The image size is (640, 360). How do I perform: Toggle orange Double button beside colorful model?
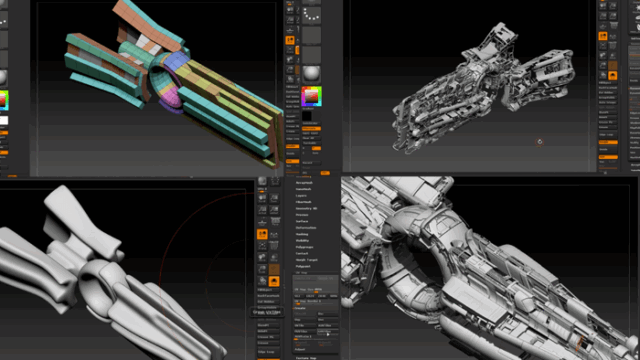coord(292,146)
